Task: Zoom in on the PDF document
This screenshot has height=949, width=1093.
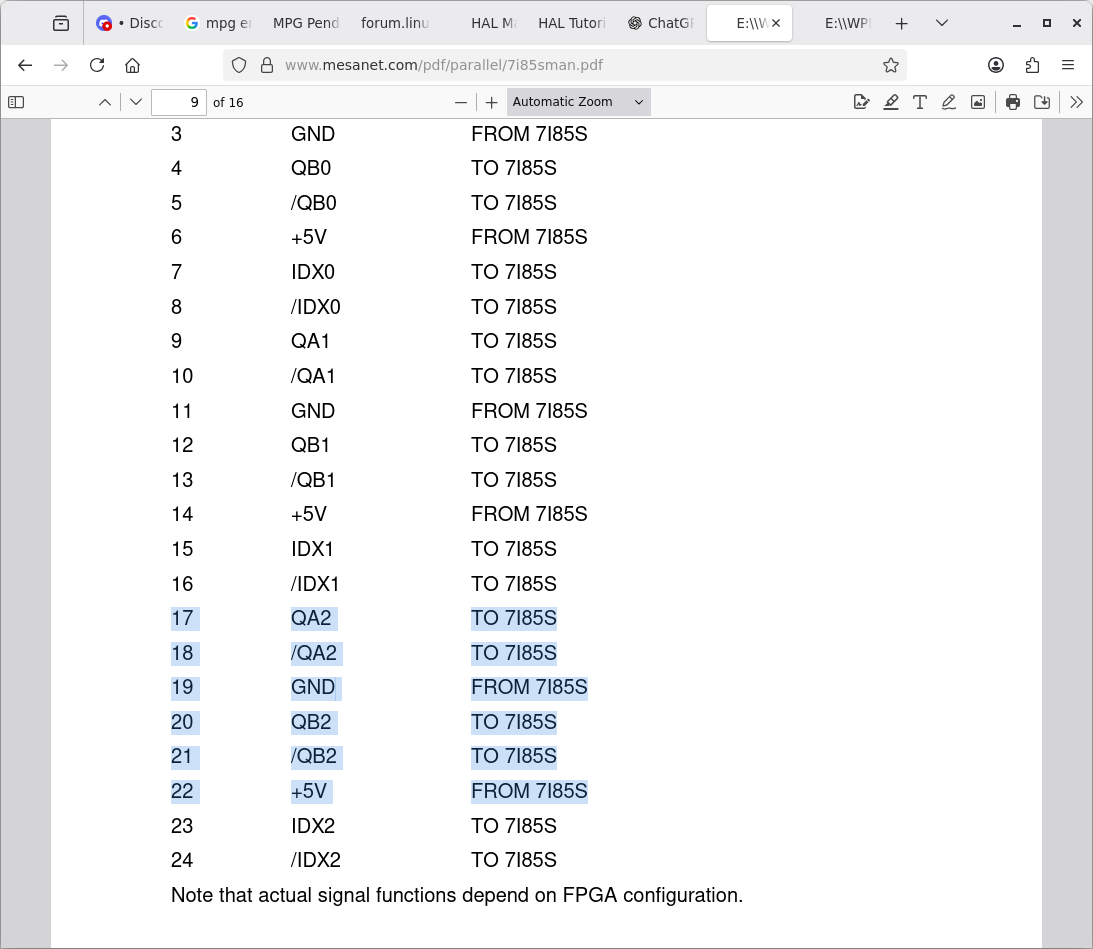Action: click(x=492, y=102)
